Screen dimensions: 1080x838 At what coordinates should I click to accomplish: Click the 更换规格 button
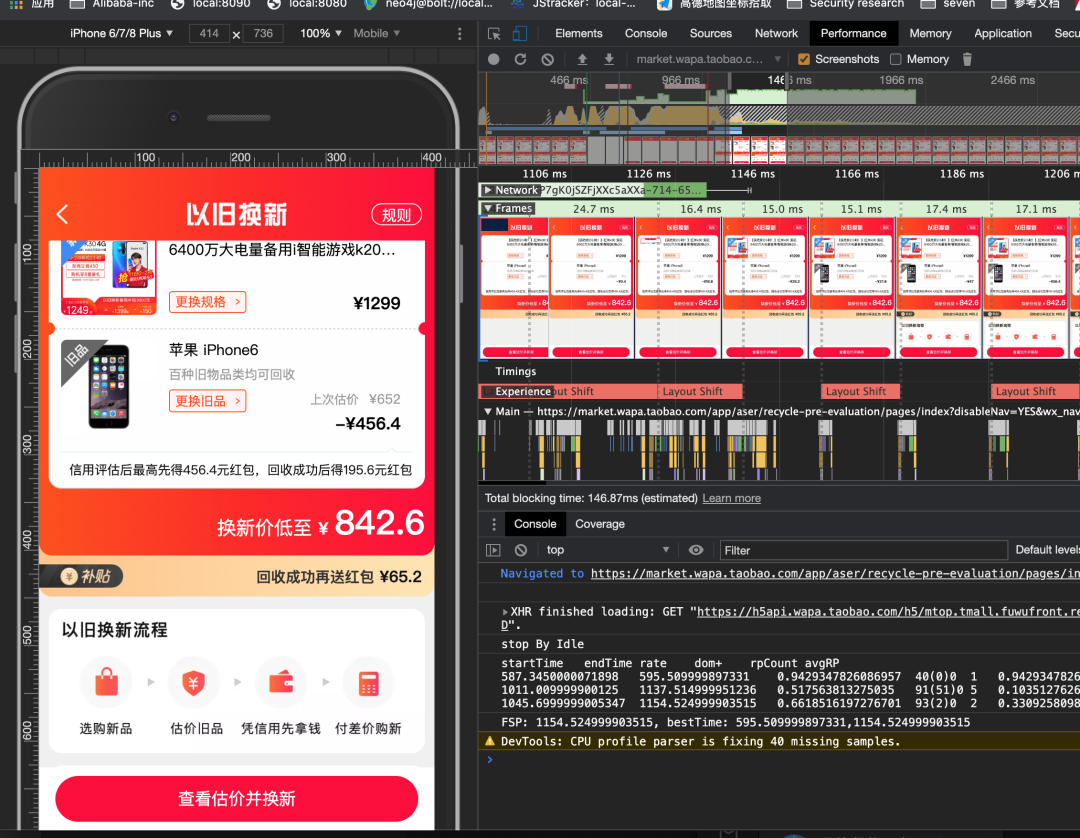pyautogui.click(x=207, y=302)
